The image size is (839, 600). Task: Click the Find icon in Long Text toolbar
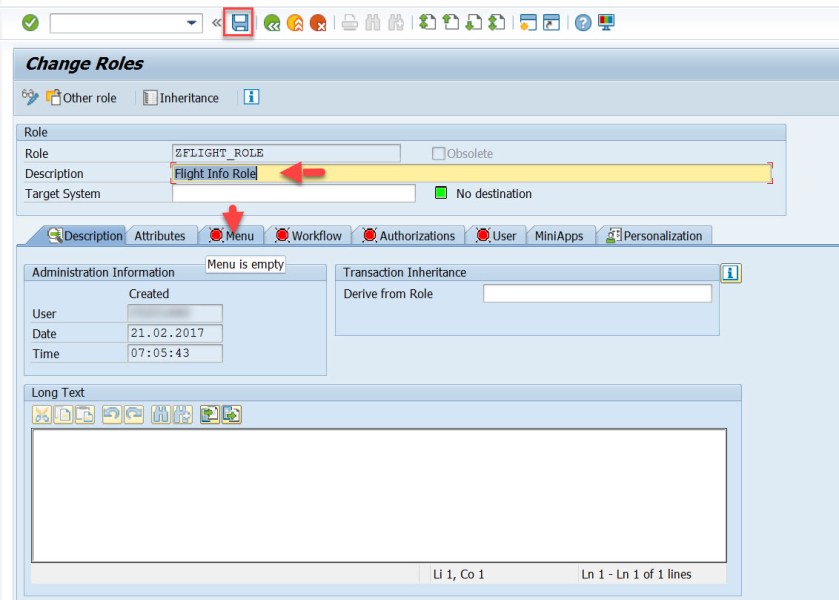tap(161, 414)
